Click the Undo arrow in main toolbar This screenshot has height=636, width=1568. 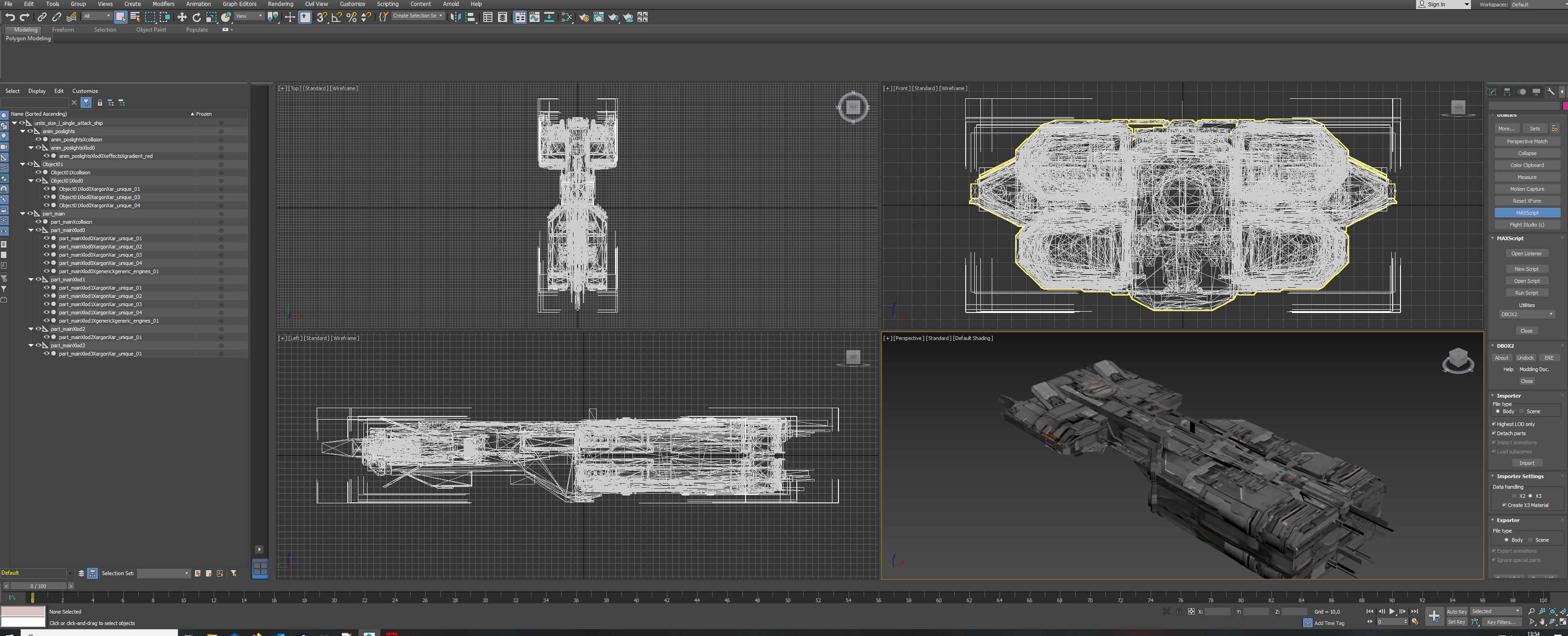(x=10, y=17)
